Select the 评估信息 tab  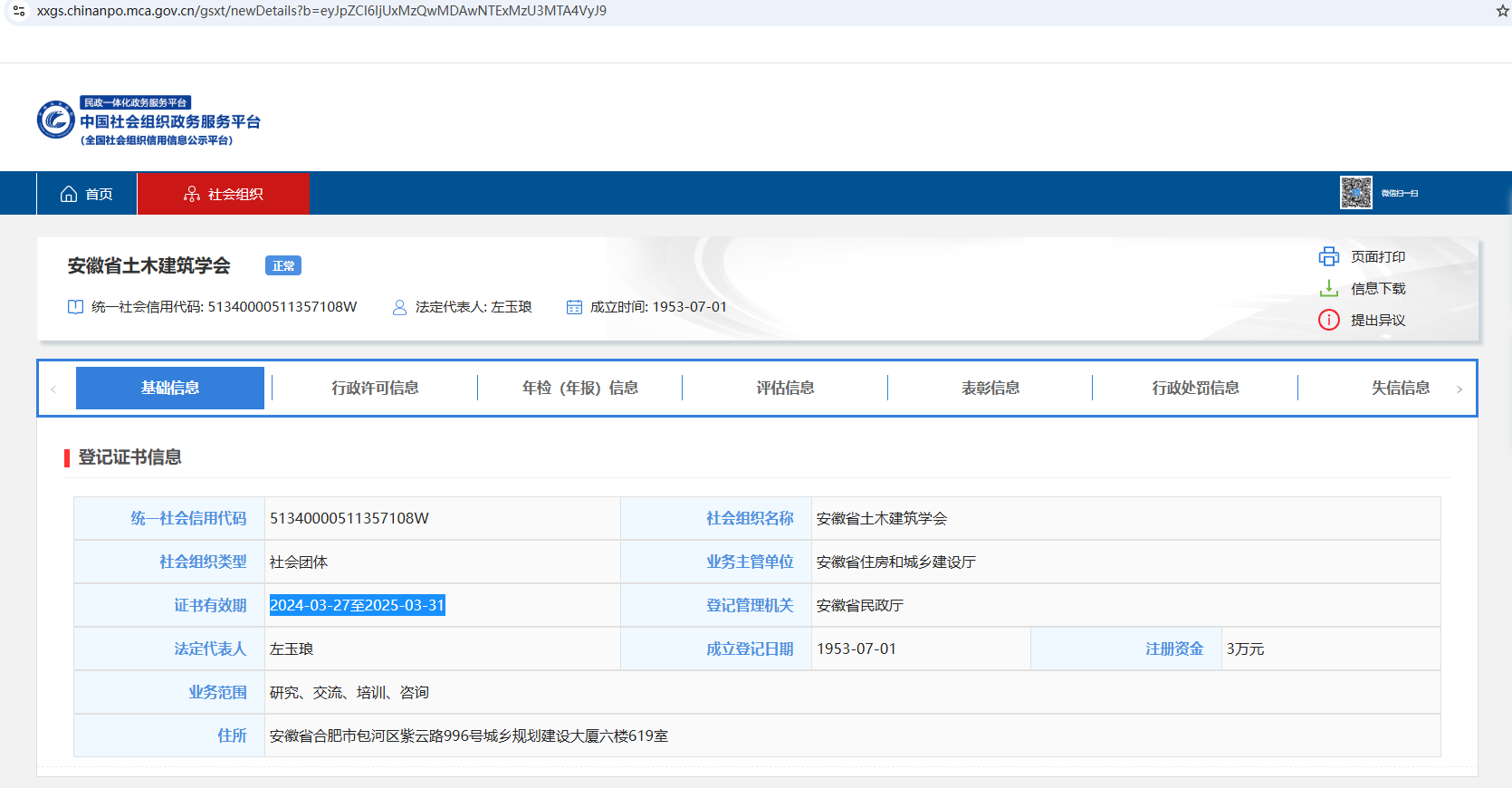[785, 388]
